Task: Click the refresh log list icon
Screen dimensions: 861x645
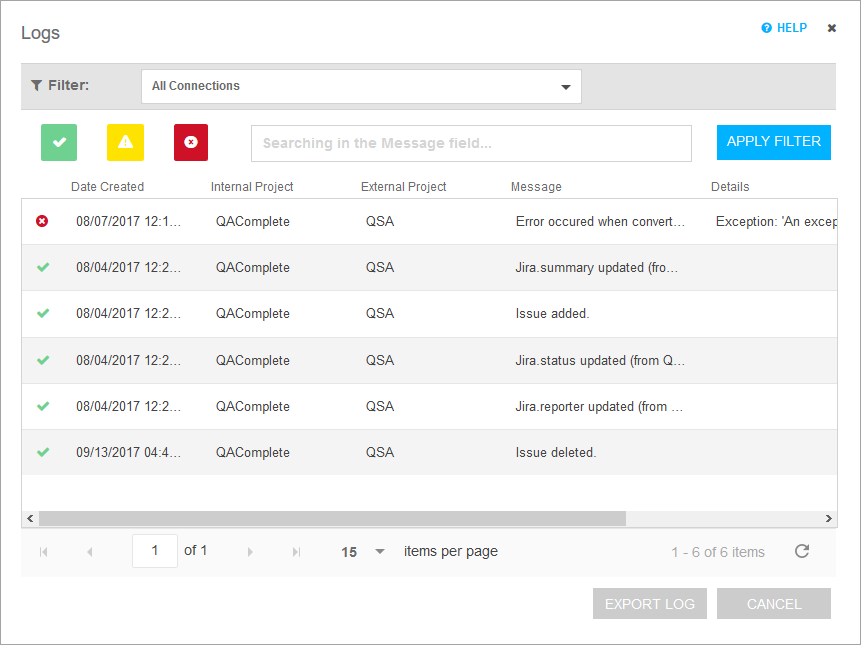Action: tap(802, 550)
